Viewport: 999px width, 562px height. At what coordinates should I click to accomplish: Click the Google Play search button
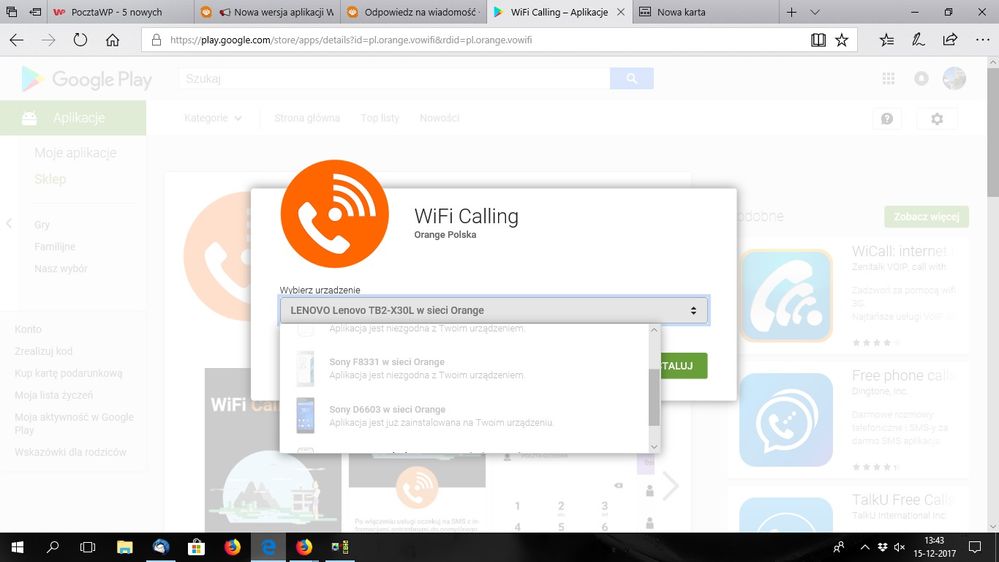(631, 78)
